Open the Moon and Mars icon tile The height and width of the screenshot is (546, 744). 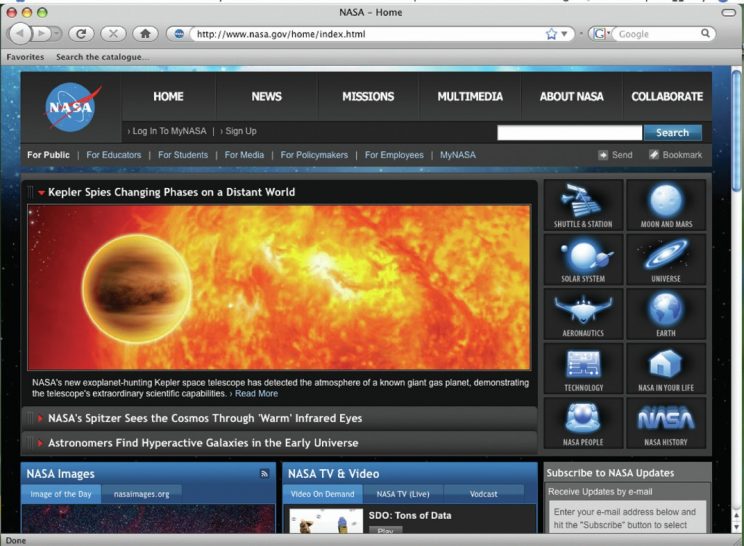click(x=666, y=204)
